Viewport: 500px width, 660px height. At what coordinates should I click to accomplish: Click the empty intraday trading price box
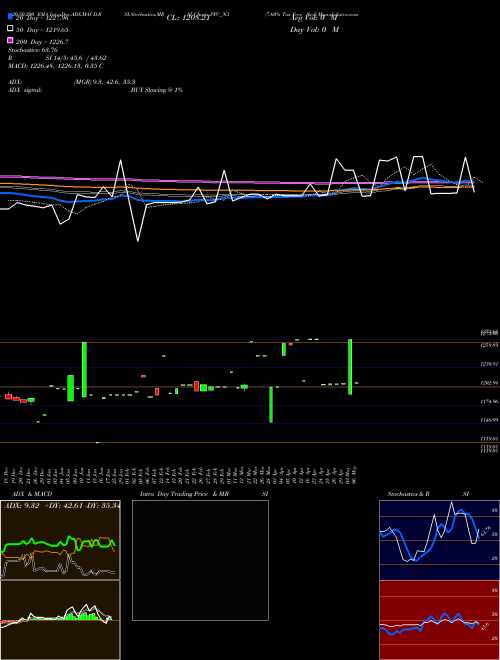point(200,560)
